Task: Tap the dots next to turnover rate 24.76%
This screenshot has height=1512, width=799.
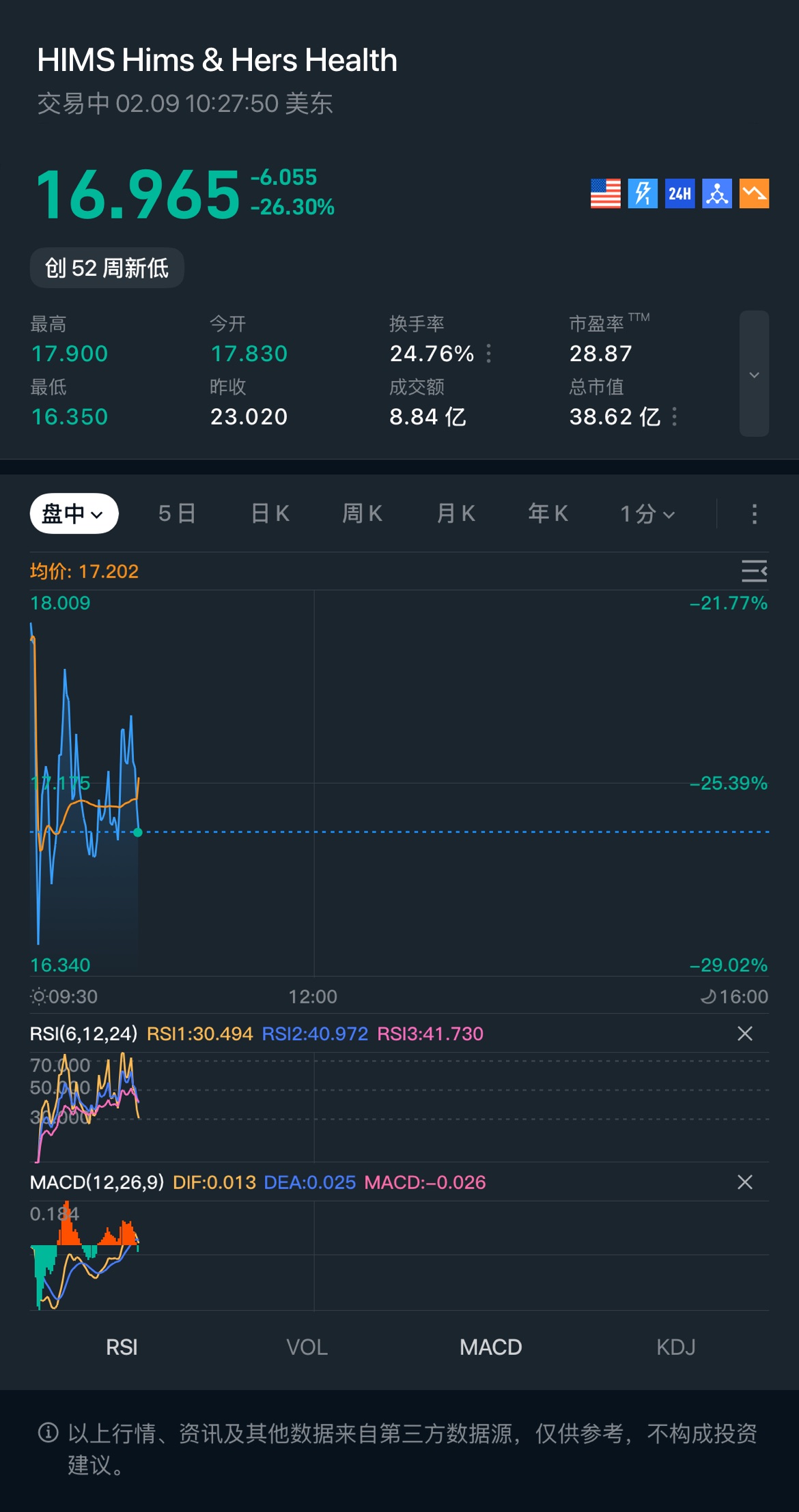Action: click(x=489, y=354)
